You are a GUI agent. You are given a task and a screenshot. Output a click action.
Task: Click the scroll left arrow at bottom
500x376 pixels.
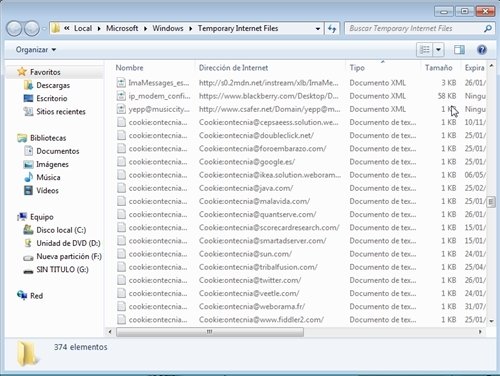[x=110, y=332]
